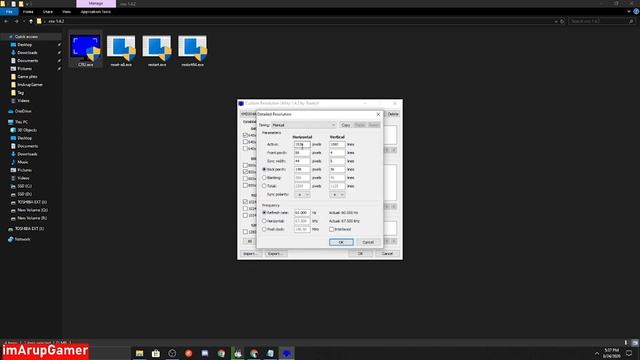This screenshot has height=360, width=640.
Task: Open the notification center icon
Action: point(629,353)
